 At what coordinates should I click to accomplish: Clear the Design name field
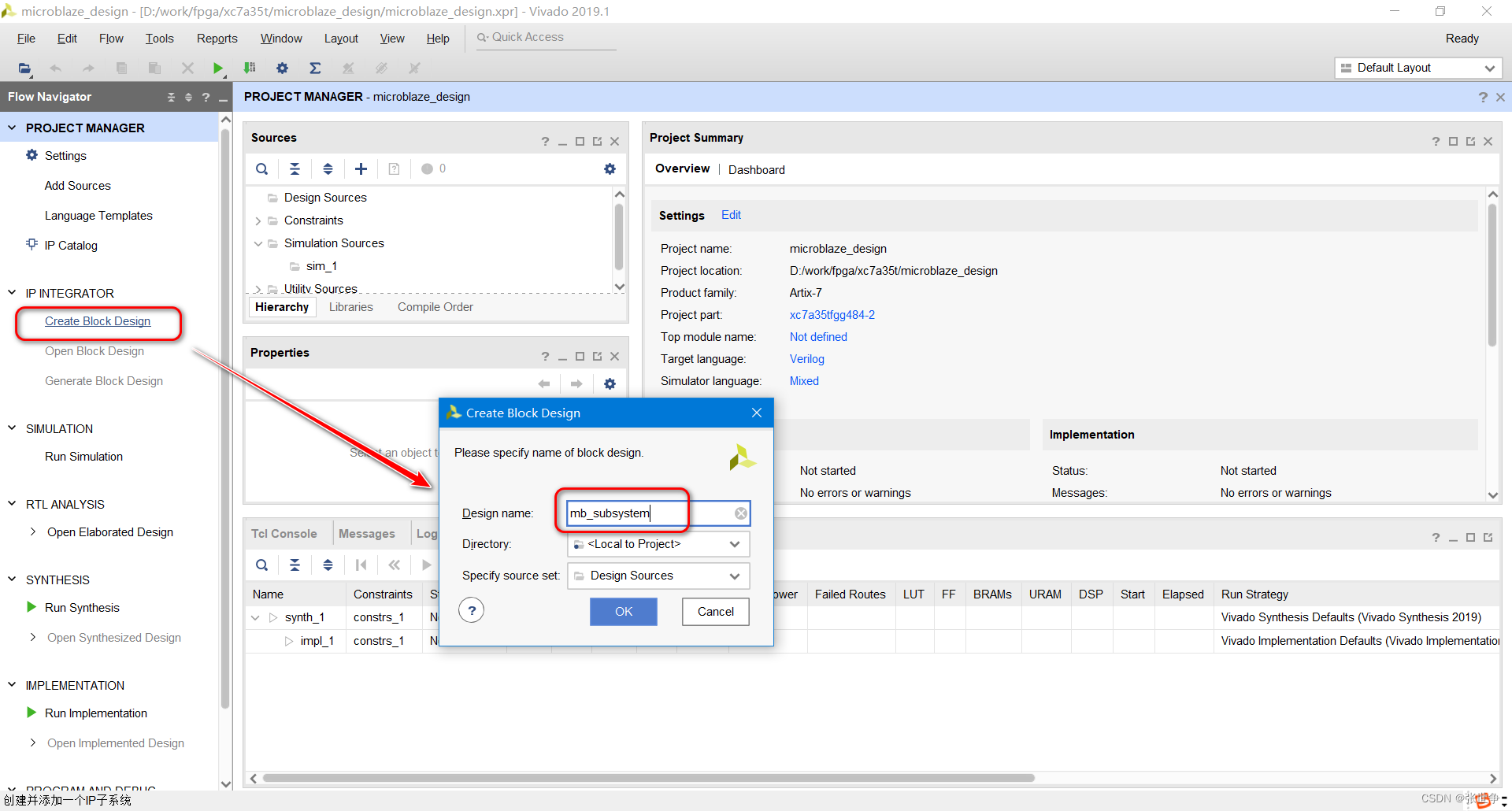741,513
